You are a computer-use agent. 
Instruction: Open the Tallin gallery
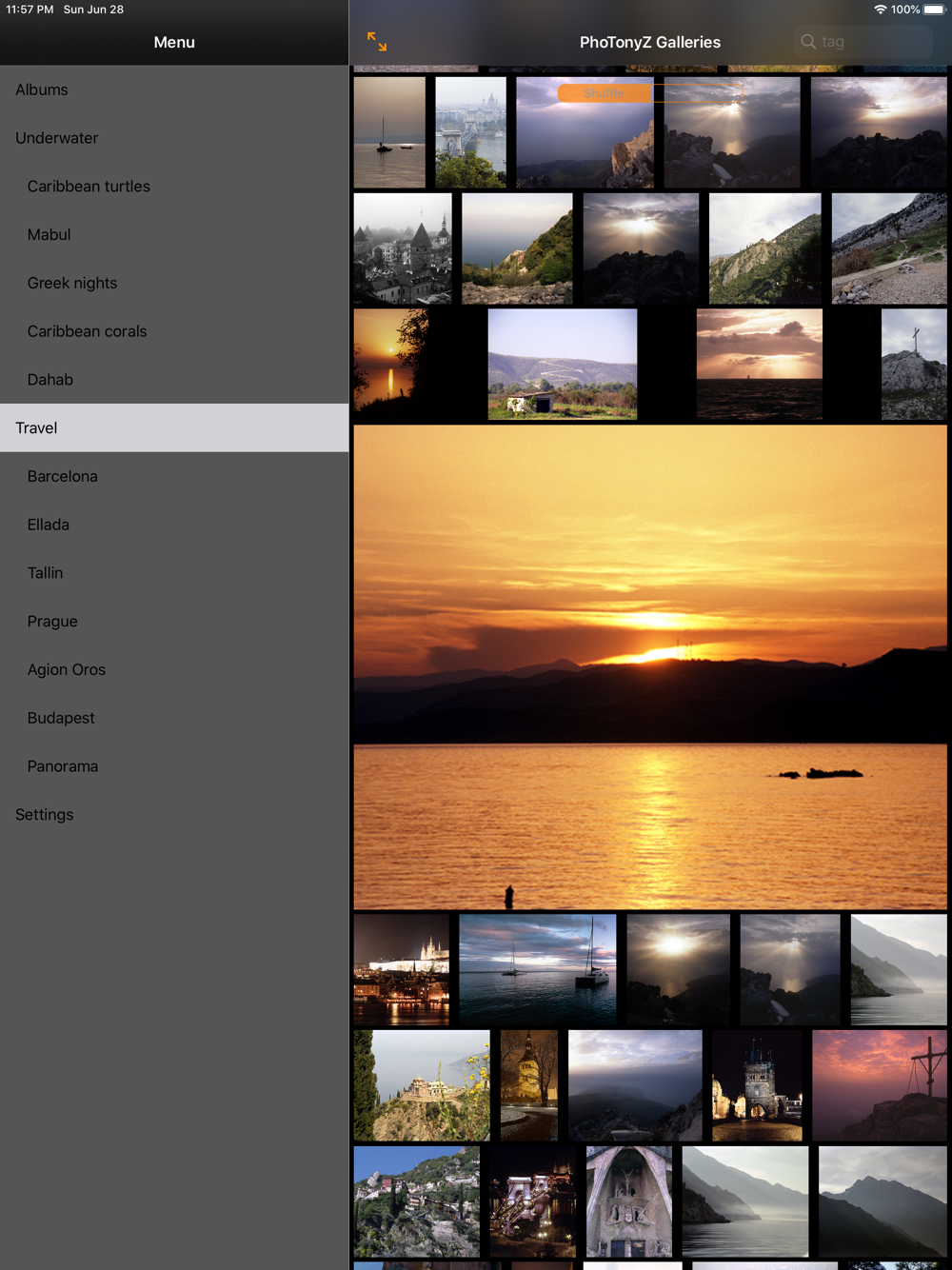pos(174,573)
